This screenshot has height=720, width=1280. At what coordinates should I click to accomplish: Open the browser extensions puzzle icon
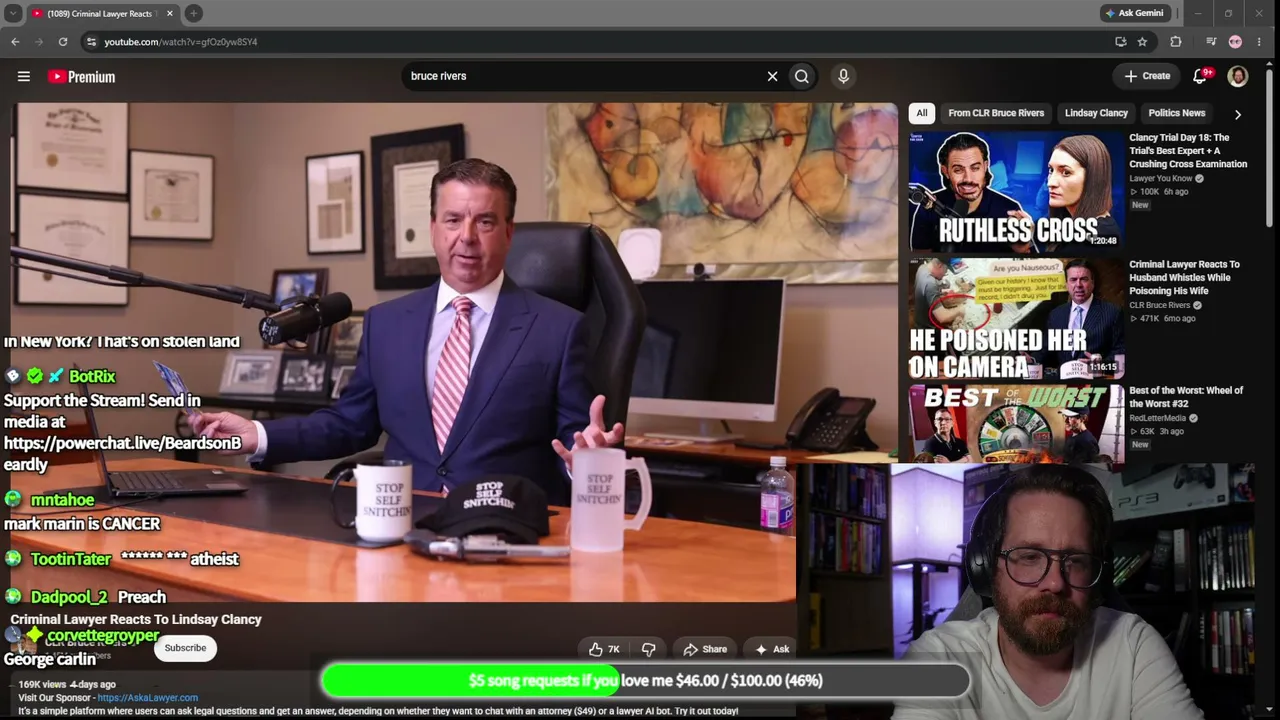[x=1176, y=42]
